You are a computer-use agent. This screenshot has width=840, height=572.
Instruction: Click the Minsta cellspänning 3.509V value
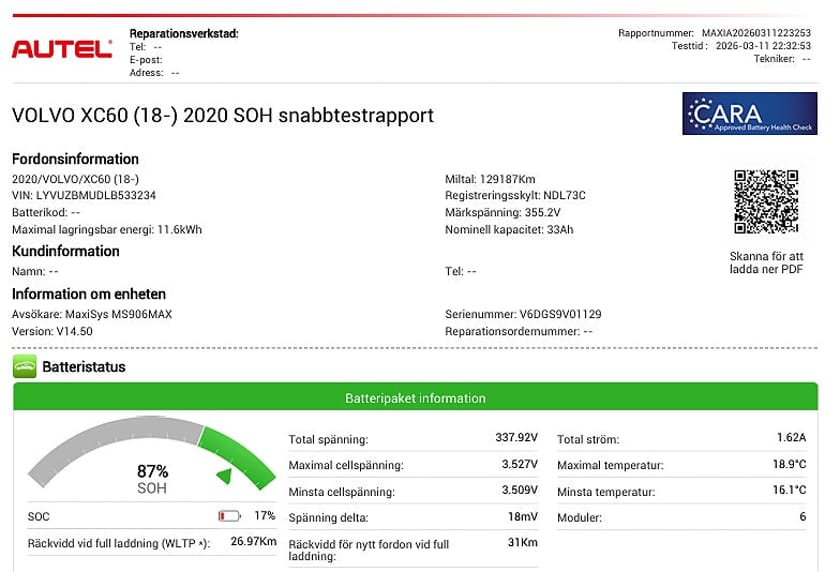520,490
